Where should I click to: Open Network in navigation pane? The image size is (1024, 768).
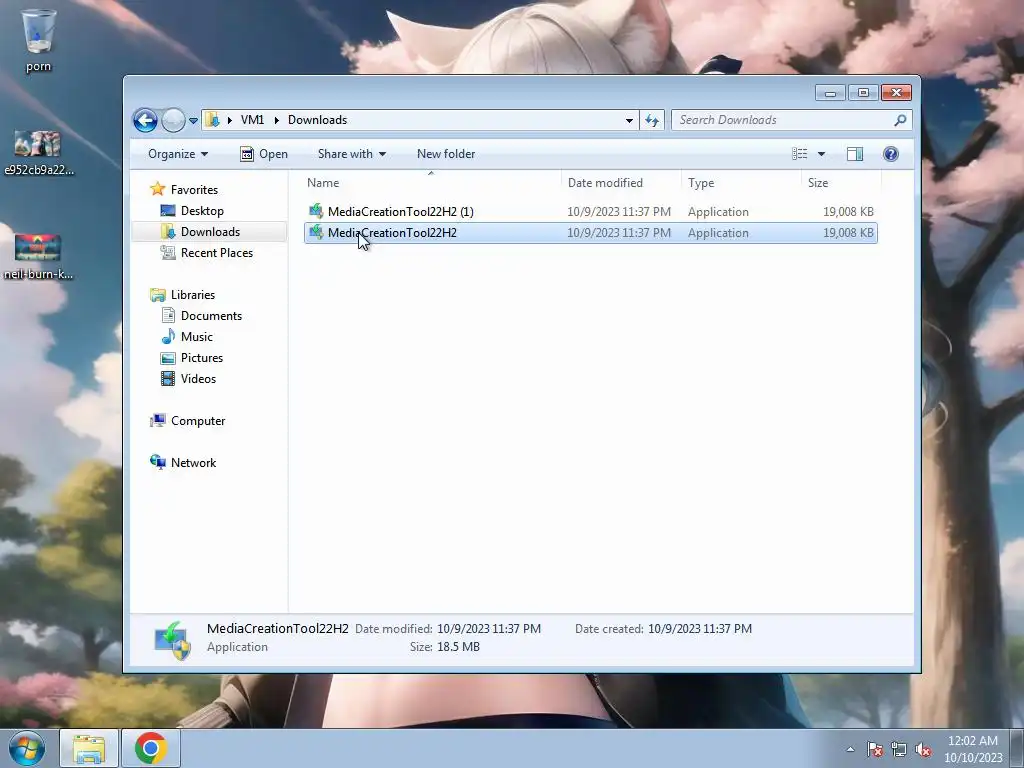click(193, 463)
